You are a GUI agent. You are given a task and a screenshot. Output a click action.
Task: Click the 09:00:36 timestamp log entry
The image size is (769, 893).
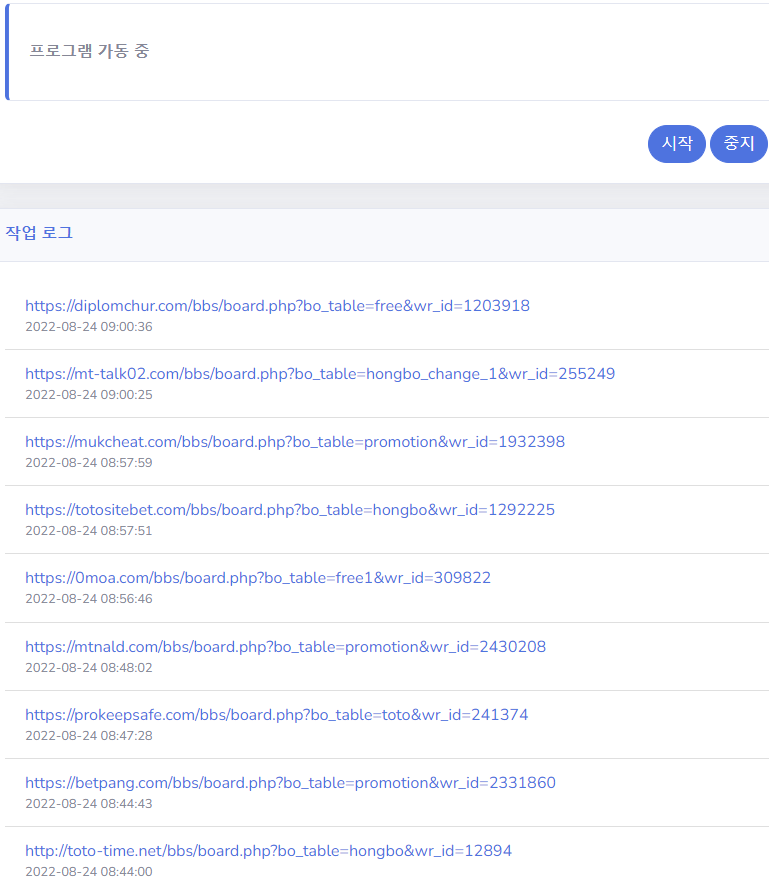(x=89, y=327)
